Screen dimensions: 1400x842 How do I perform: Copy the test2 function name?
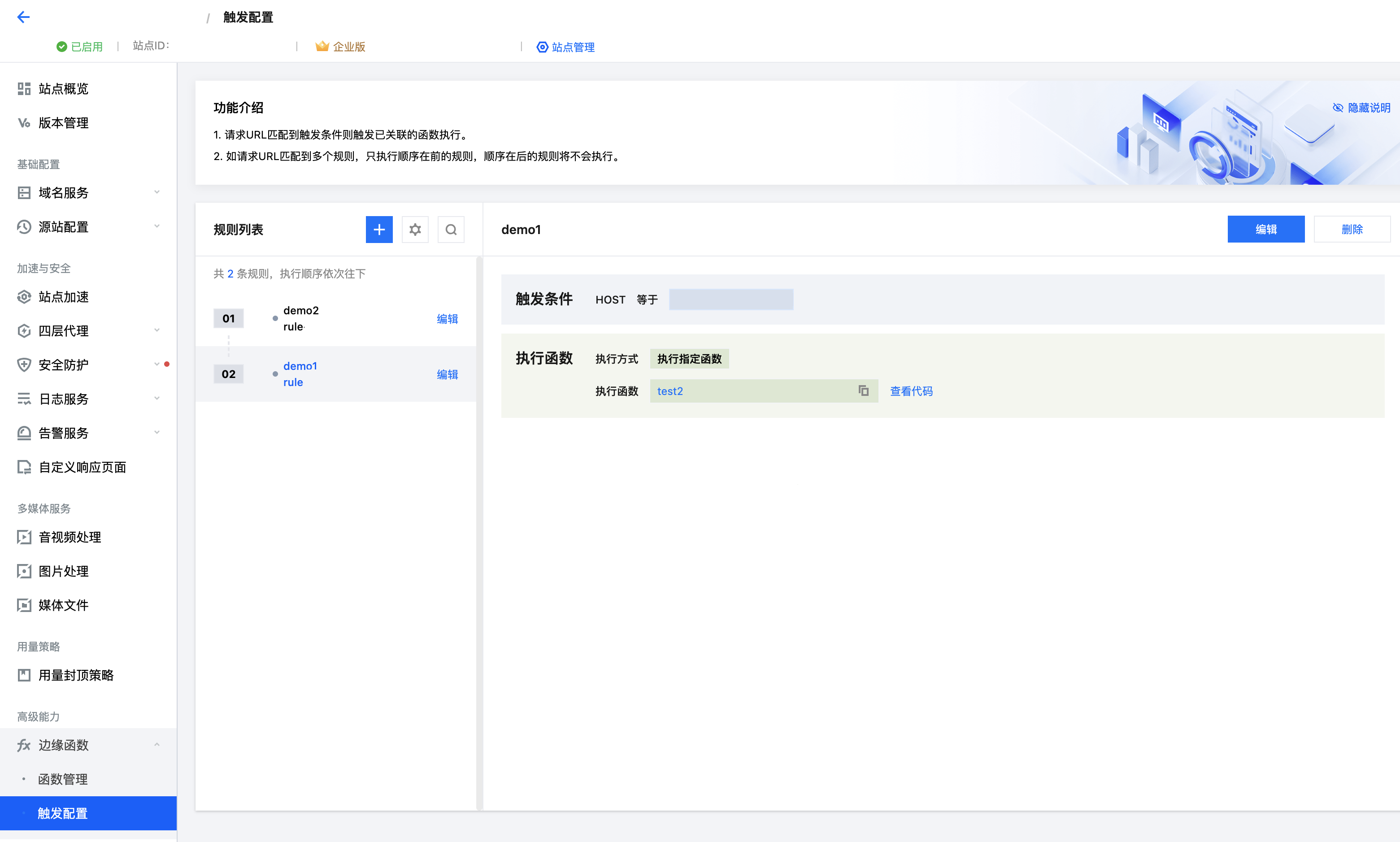pos(863,391)
